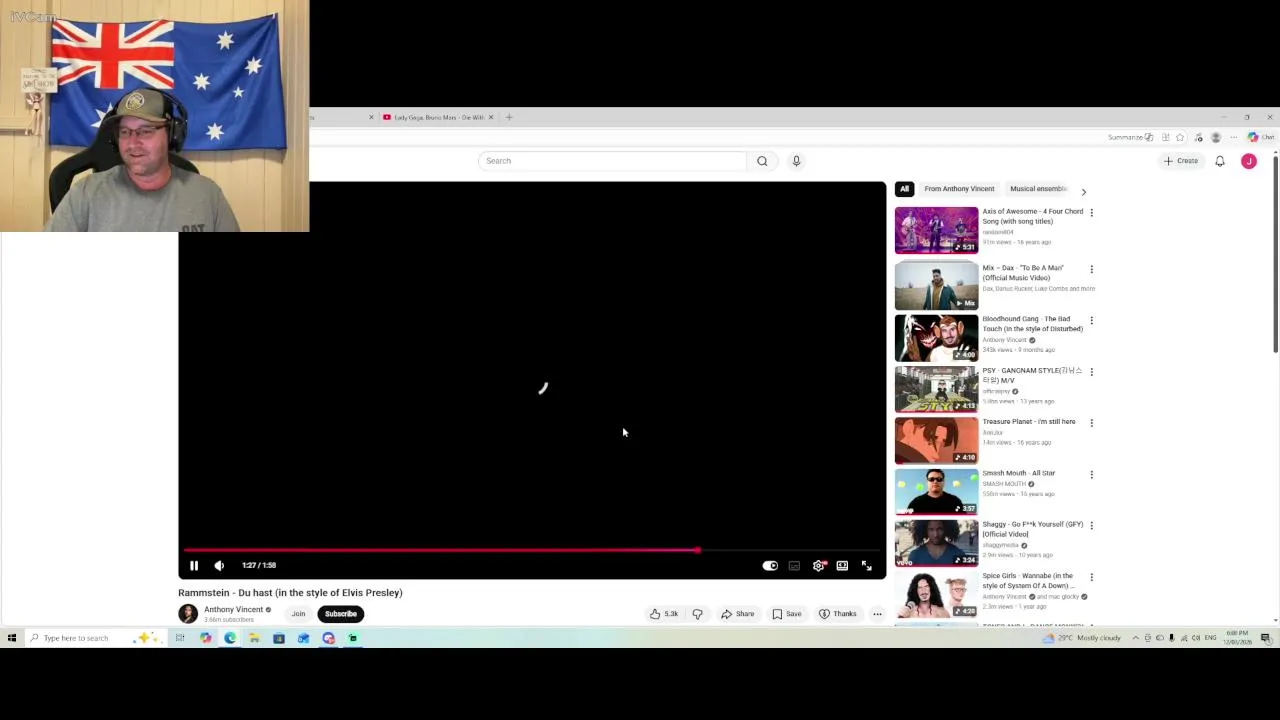The width and height of the screenshot is (1280, 720).
Task: Join Anthony Vincent channel membership
Action: tap(298, 614)
